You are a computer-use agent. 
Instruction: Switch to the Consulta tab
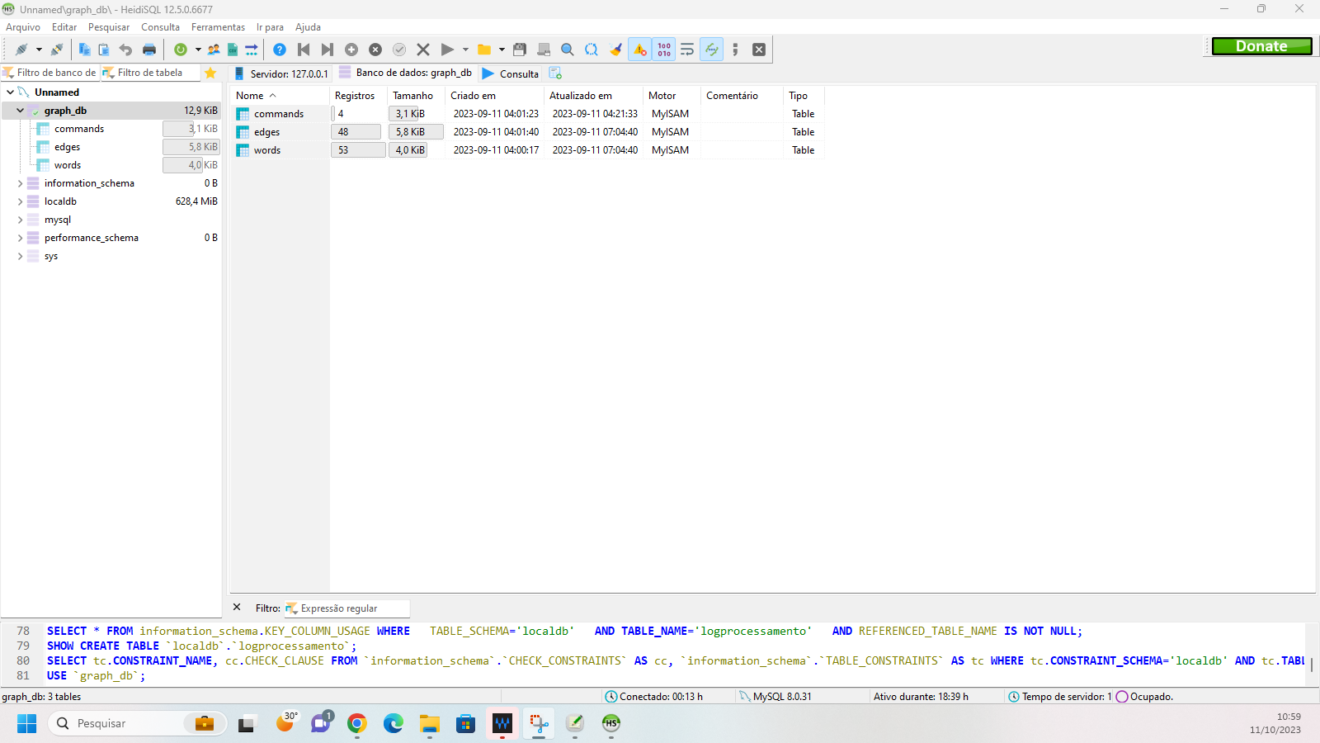[510, 72]
